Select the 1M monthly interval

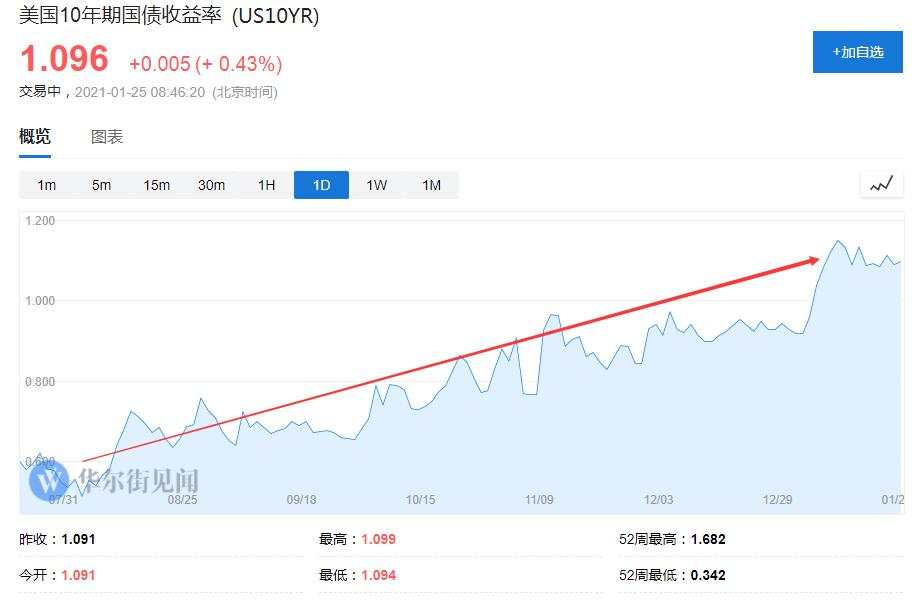(x=431, y=185)
